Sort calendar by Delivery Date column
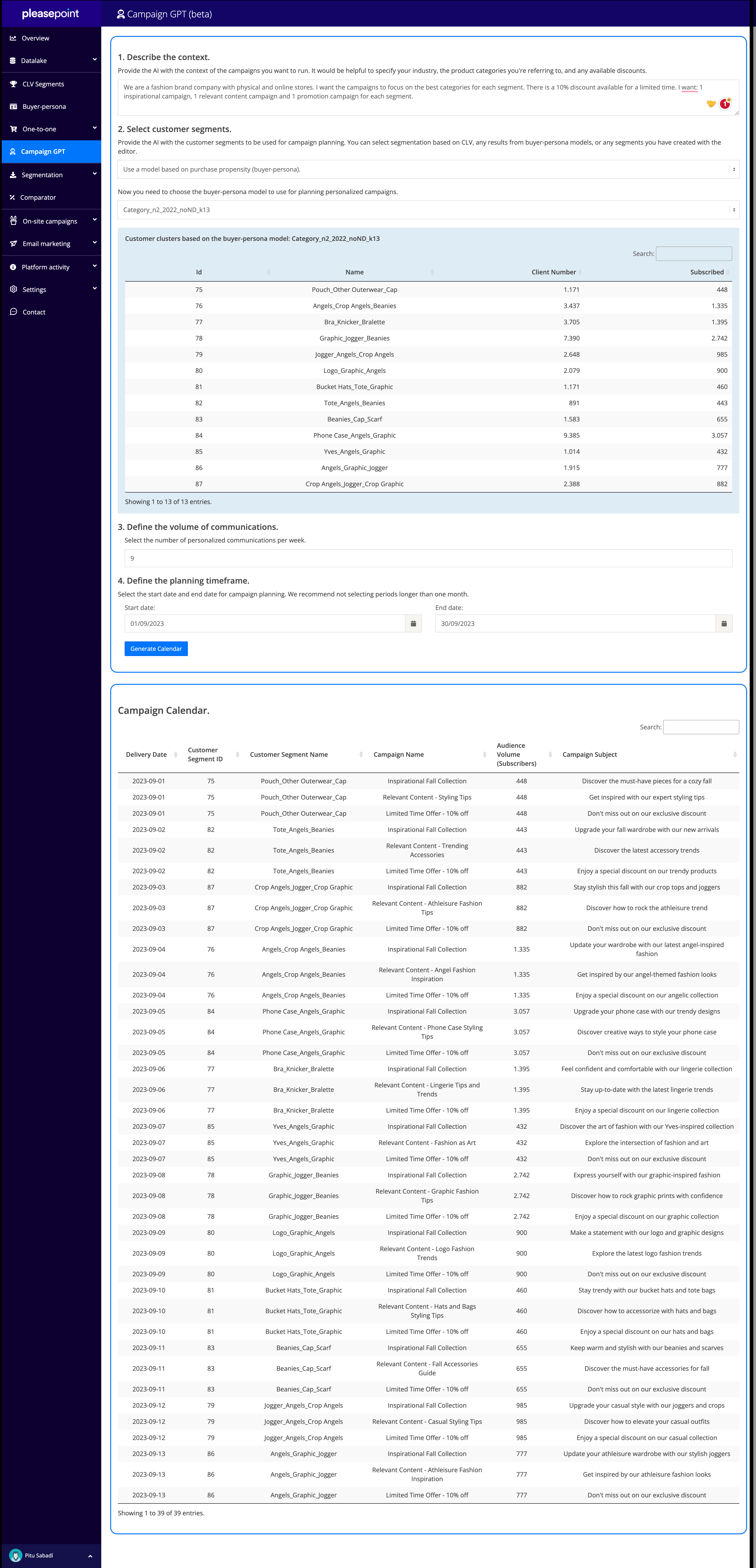 (x=146, y=754)
